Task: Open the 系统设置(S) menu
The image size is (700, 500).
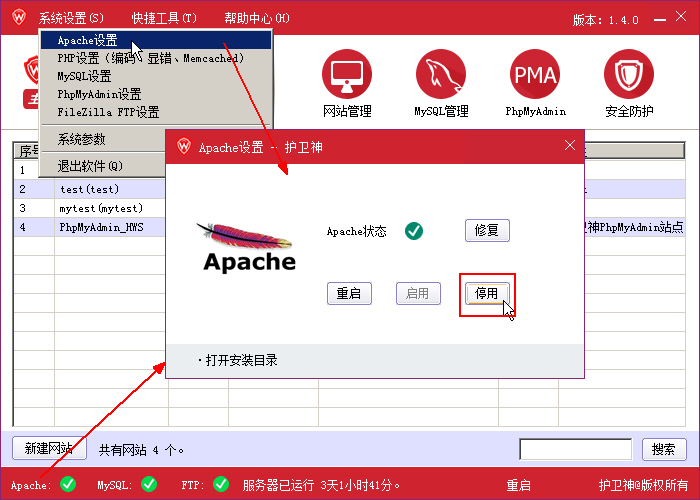Action: tap(71, 18)
